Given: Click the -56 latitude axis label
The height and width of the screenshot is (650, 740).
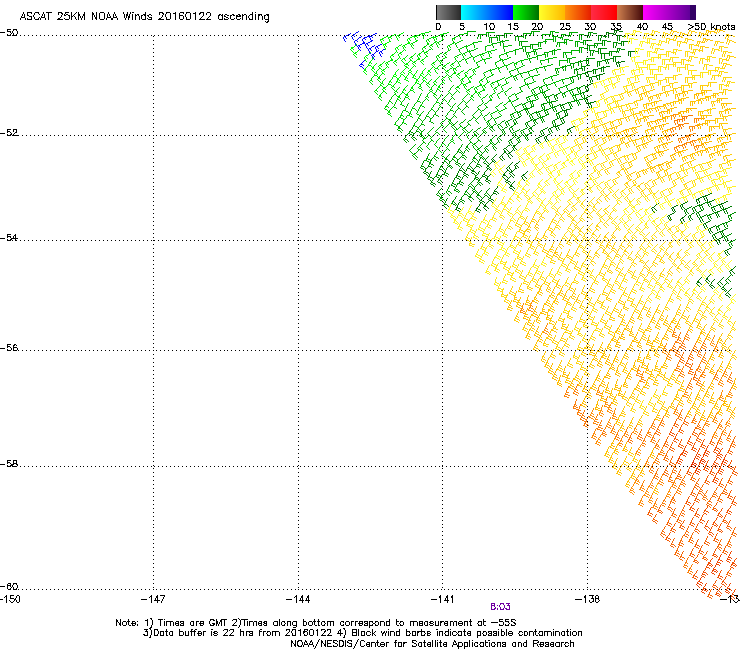Looking at the screenshot, I should point(9,347).
